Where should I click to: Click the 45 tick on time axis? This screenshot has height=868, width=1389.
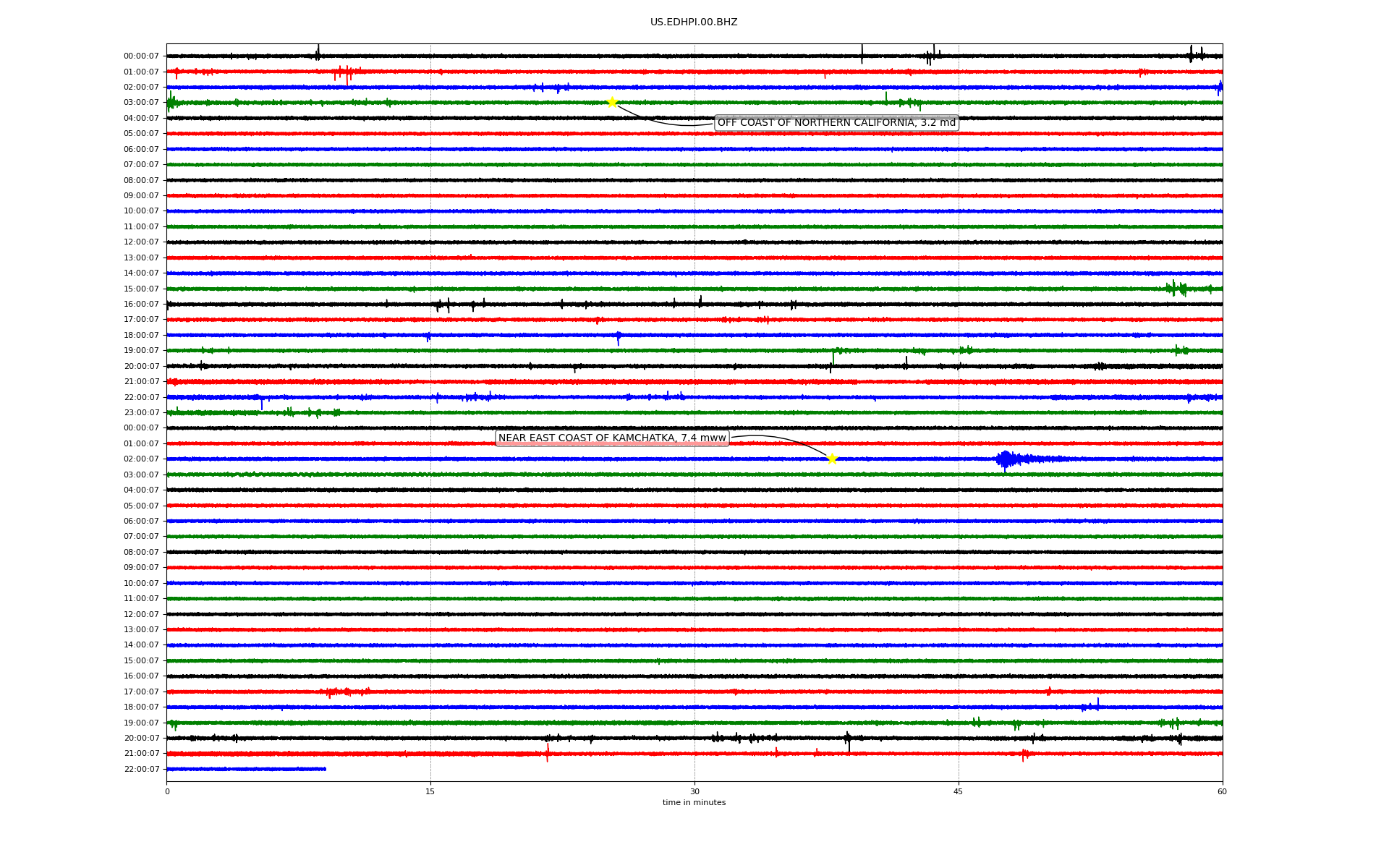(x=959, y=791)
